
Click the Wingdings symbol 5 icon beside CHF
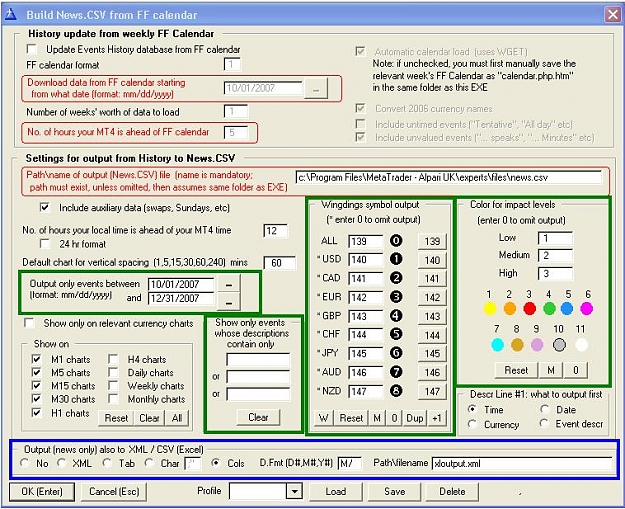coord(396,334)
